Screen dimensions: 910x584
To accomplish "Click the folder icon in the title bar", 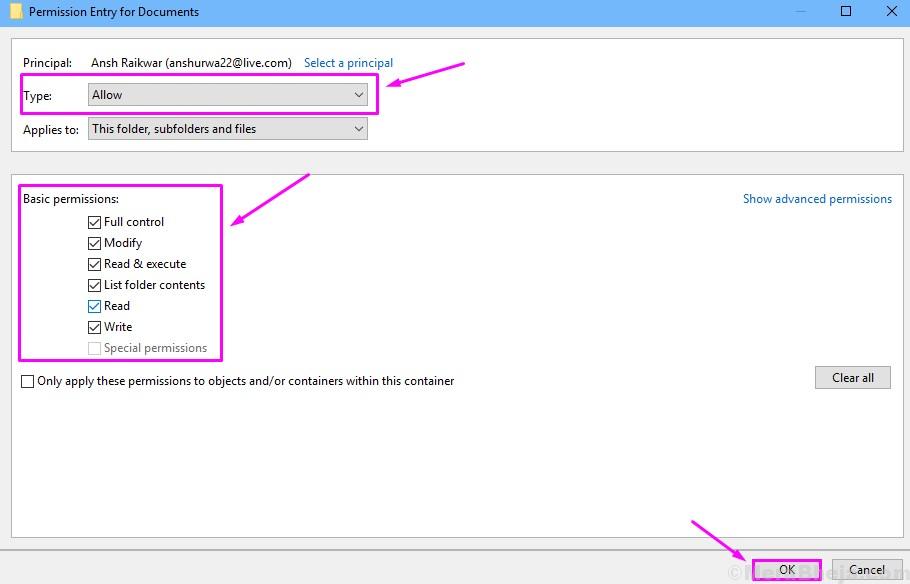I will pyautogui.click(x=15, y=12).
